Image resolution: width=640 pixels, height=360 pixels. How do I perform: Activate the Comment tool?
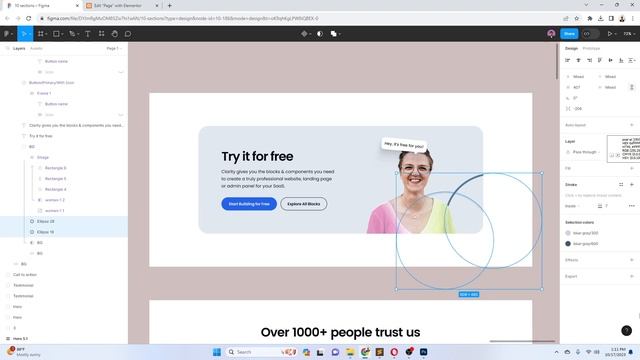pos(128,34)
